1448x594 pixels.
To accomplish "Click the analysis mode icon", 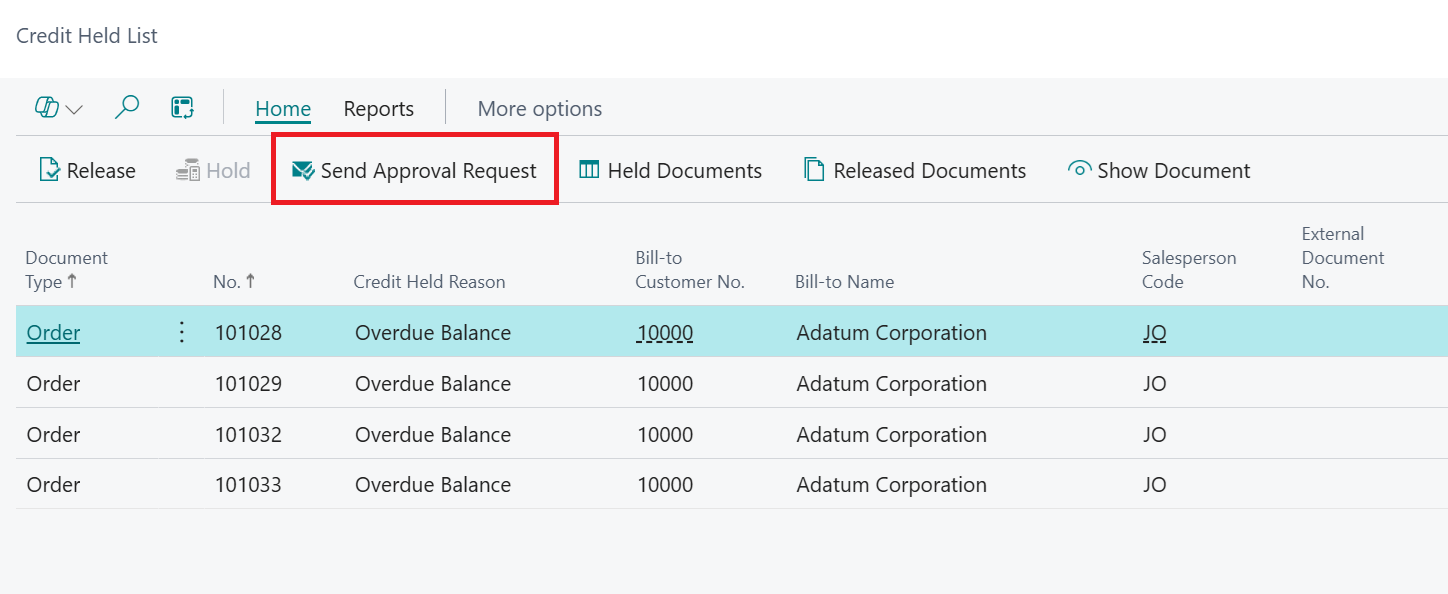I will tap(182, 108).
